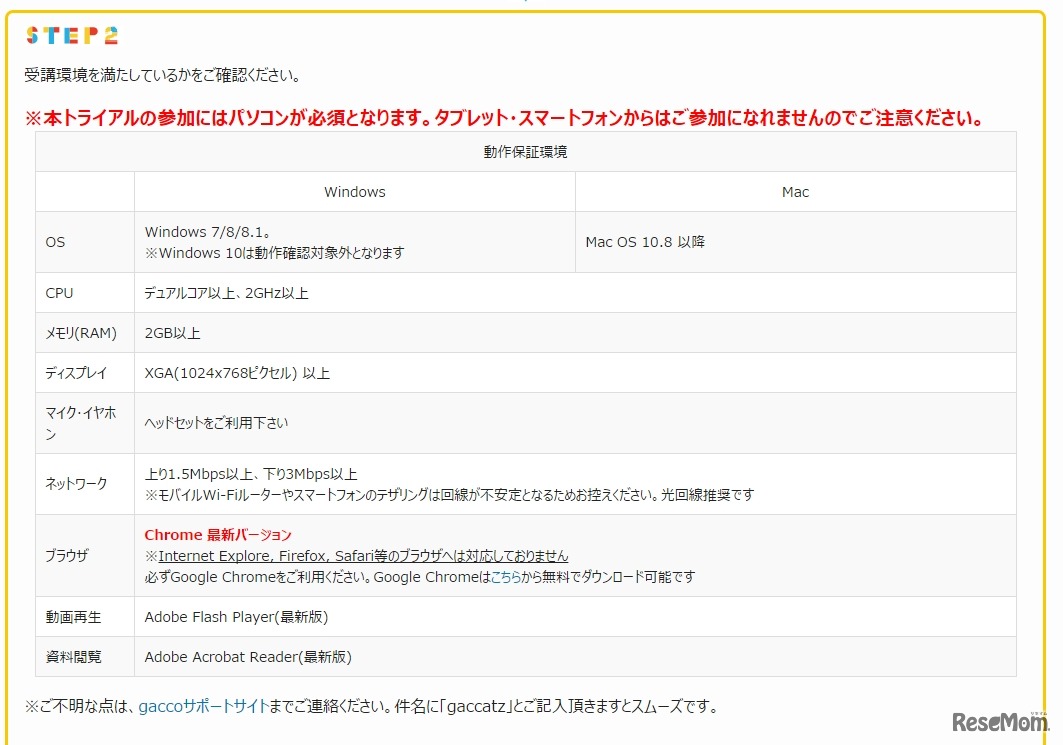
Task: Select the Windows 10 not-supported note
Action: (x=275, y=253)
